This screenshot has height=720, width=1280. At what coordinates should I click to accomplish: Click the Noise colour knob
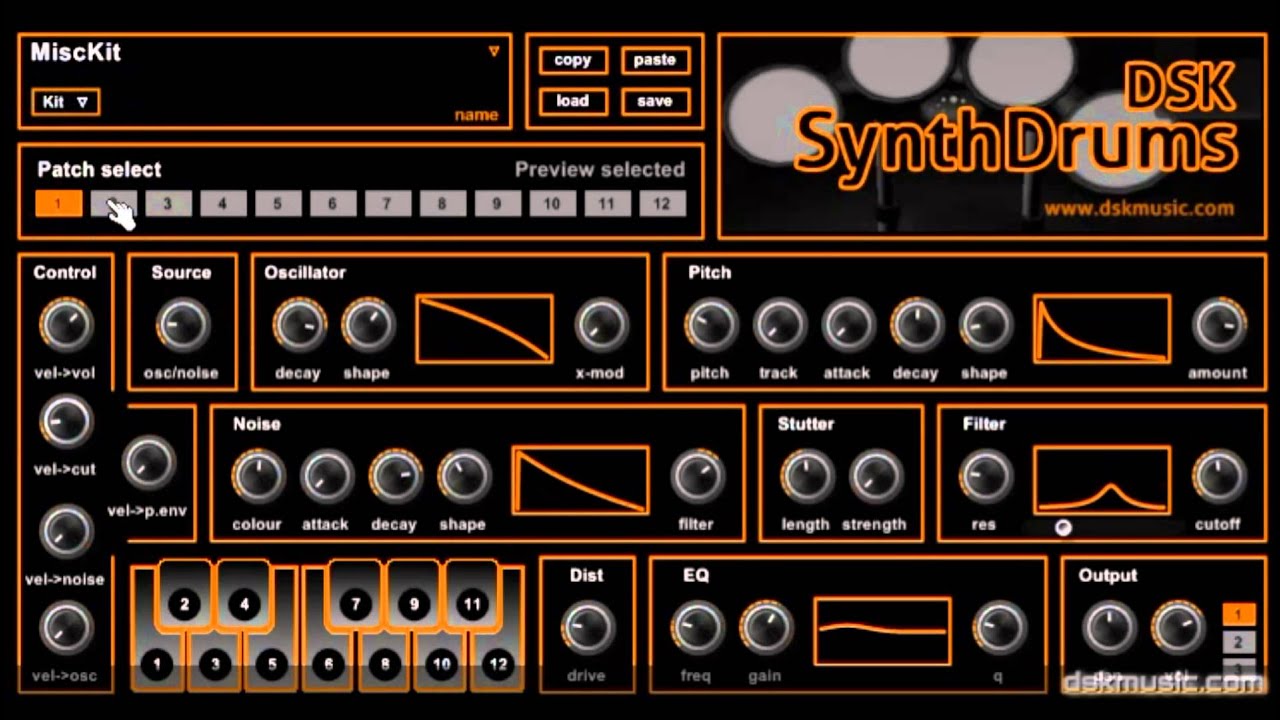tap(258, 476)
